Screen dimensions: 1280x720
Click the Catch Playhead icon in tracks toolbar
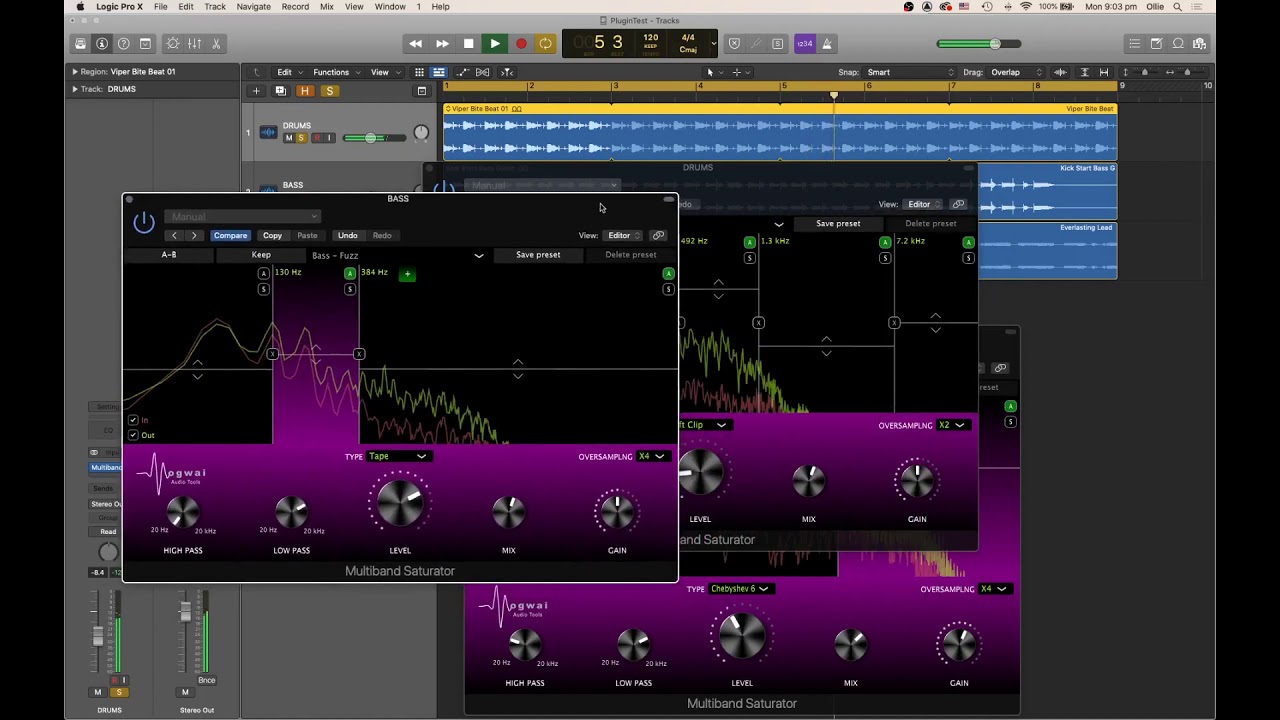tap(507, 72)
